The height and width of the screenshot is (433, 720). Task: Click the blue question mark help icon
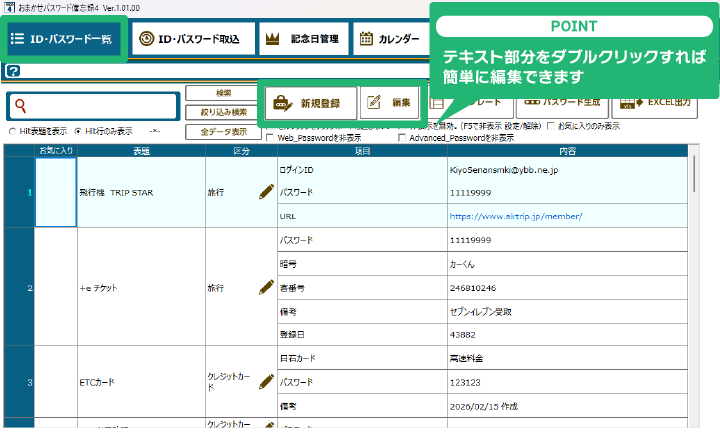[13, 71]
